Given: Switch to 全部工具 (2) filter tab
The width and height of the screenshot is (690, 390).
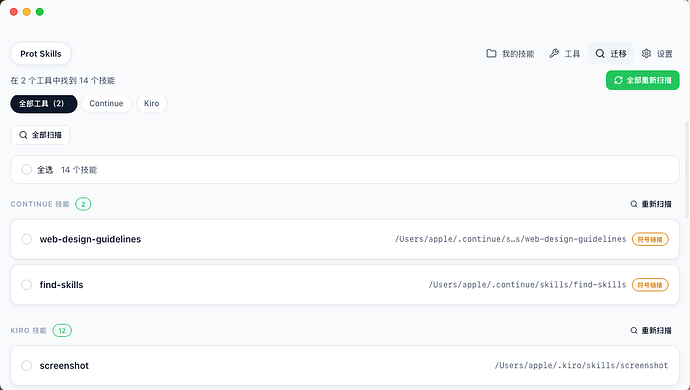Looking at the screenshot, I should pos(44,104).
